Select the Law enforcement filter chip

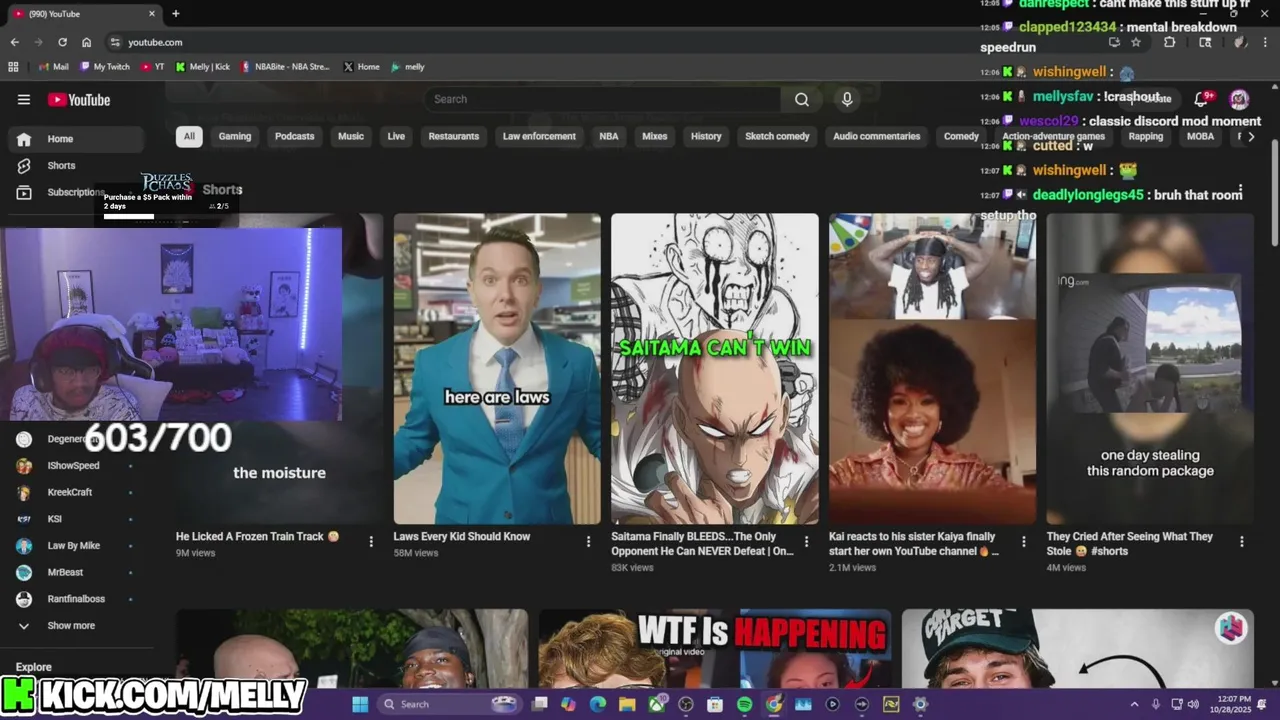pyautogui.click(x=539, y=136)
